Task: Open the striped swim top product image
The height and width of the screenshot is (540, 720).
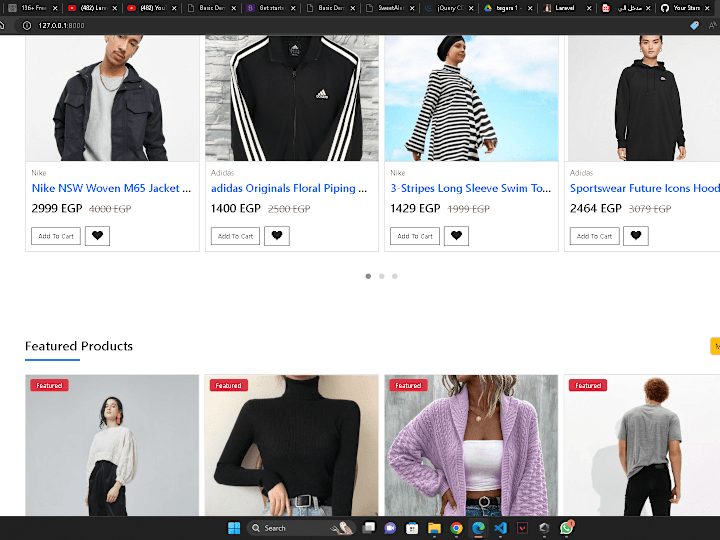Action: [x=472, y=98]
